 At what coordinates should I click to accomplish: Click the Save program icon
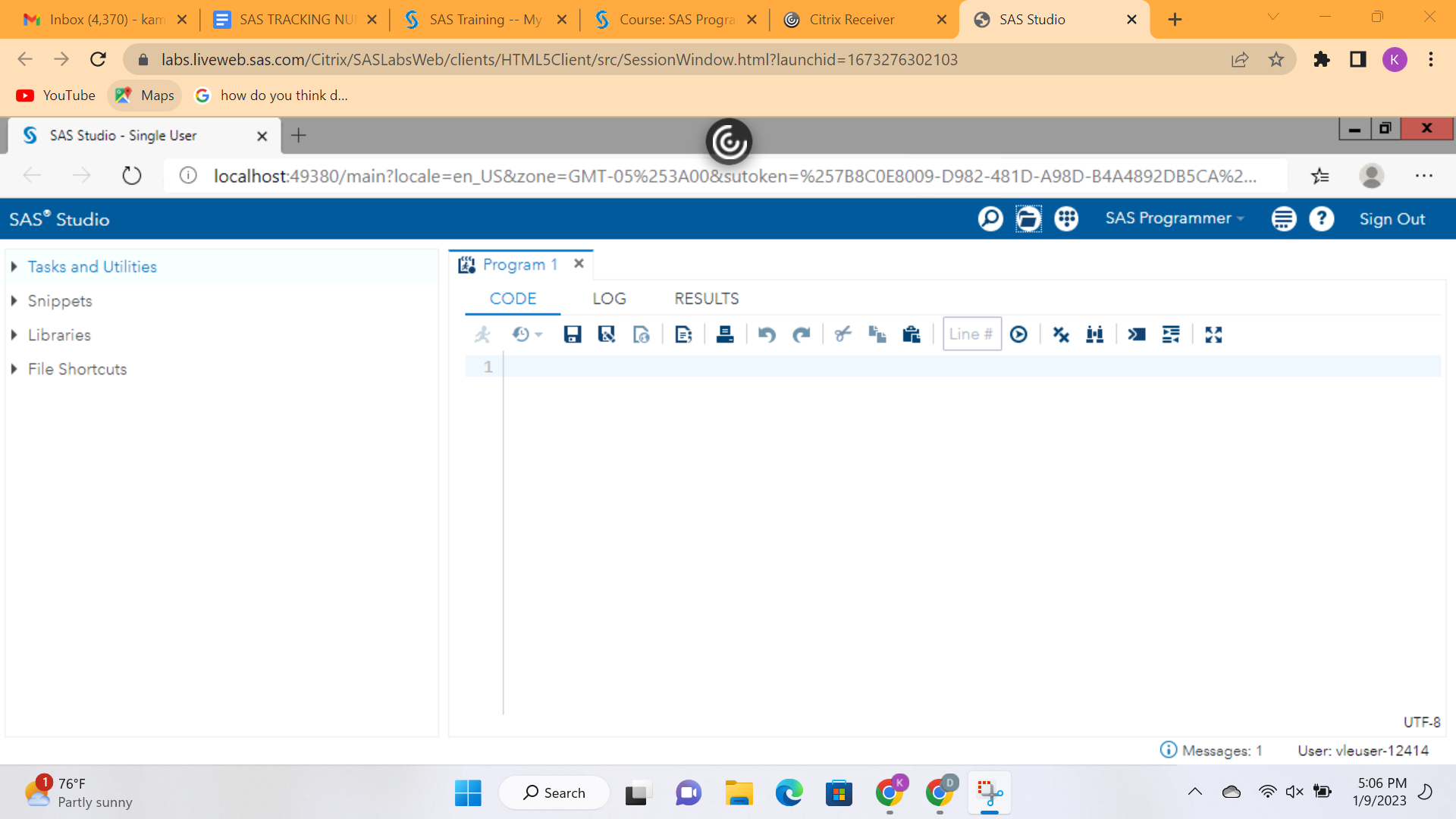point(572,334)
